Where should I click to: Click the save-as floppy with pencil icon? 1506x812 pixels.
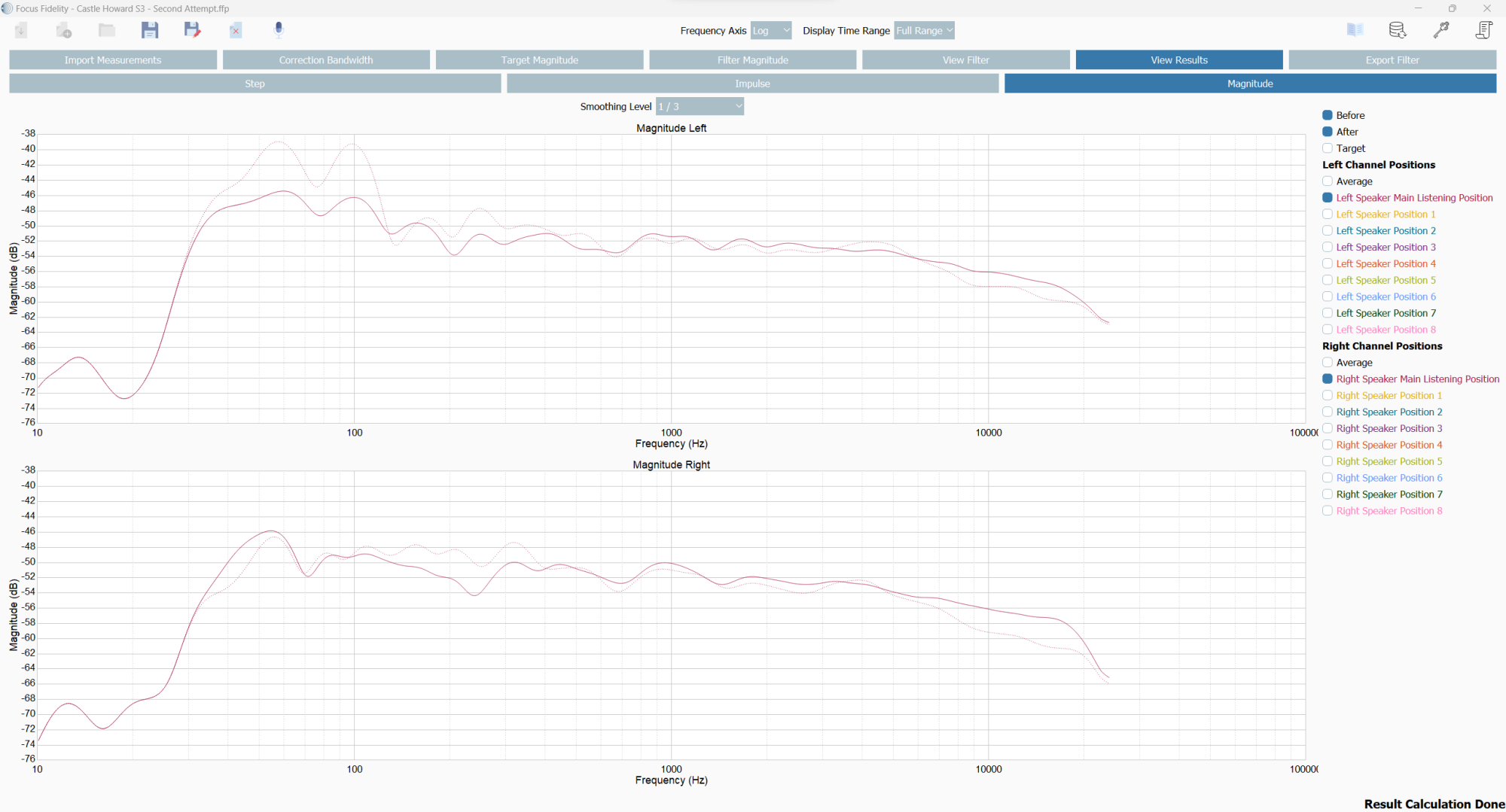[x=193, y=30]
